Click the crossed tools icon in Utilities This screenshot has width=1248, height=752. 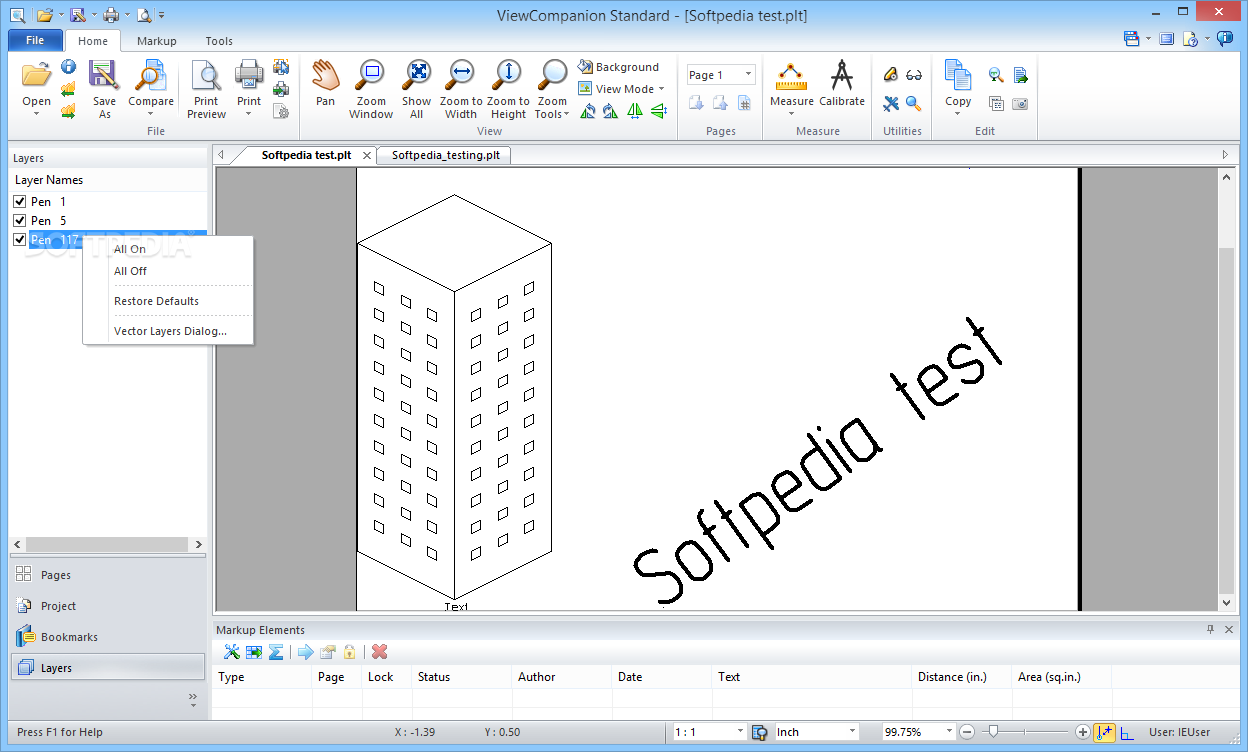(x=891, y=103)
